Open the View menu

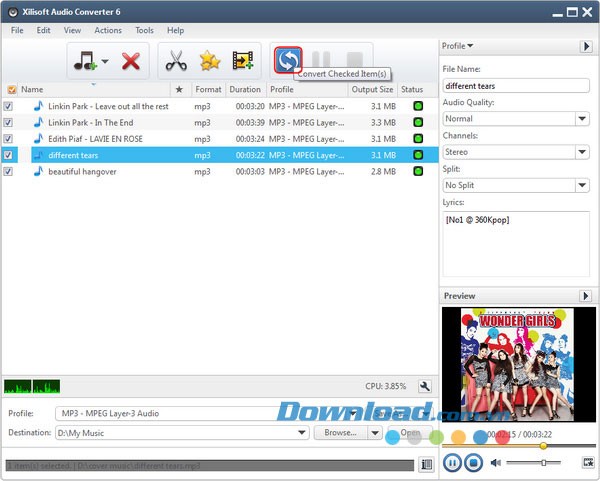[72, 30]
